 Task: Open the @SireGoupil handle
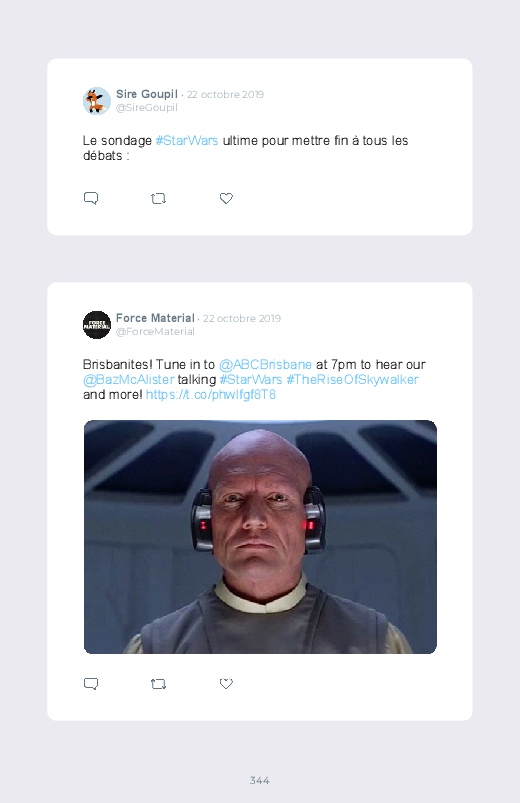[147, 108]
